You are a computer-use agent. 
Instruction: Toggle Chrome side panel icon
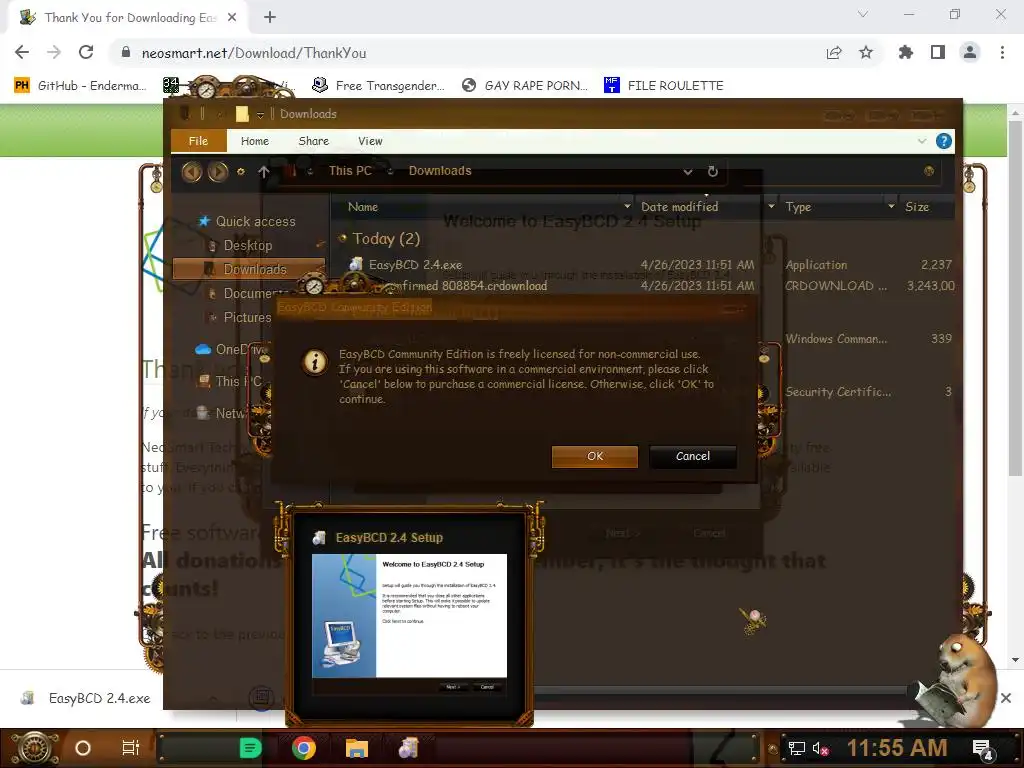[938, 52]
